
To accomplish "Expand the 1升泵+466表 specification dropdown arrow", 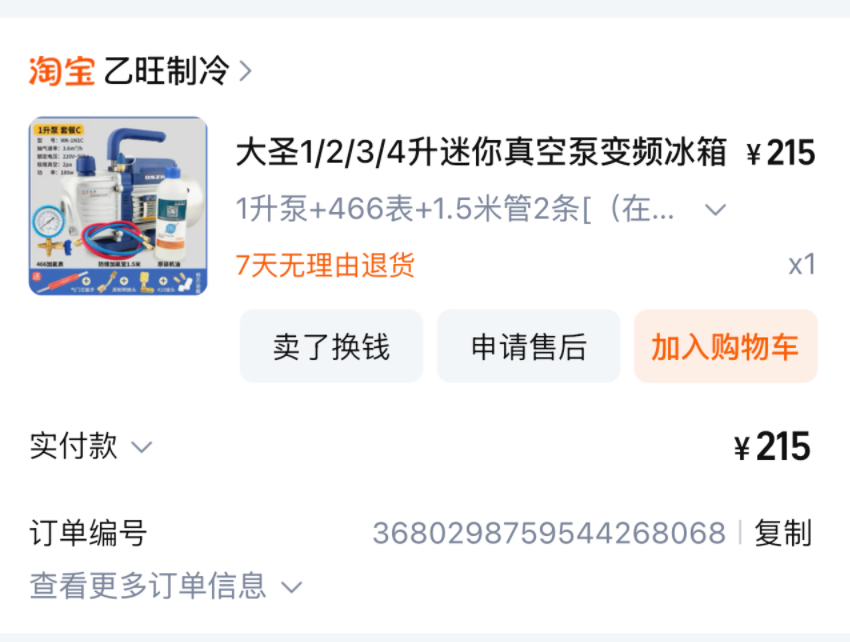I will point(715,209).
